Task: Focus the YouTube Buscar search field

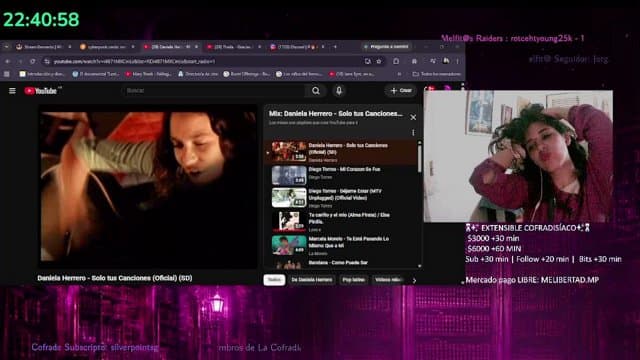Action: (x=214, y=91)
